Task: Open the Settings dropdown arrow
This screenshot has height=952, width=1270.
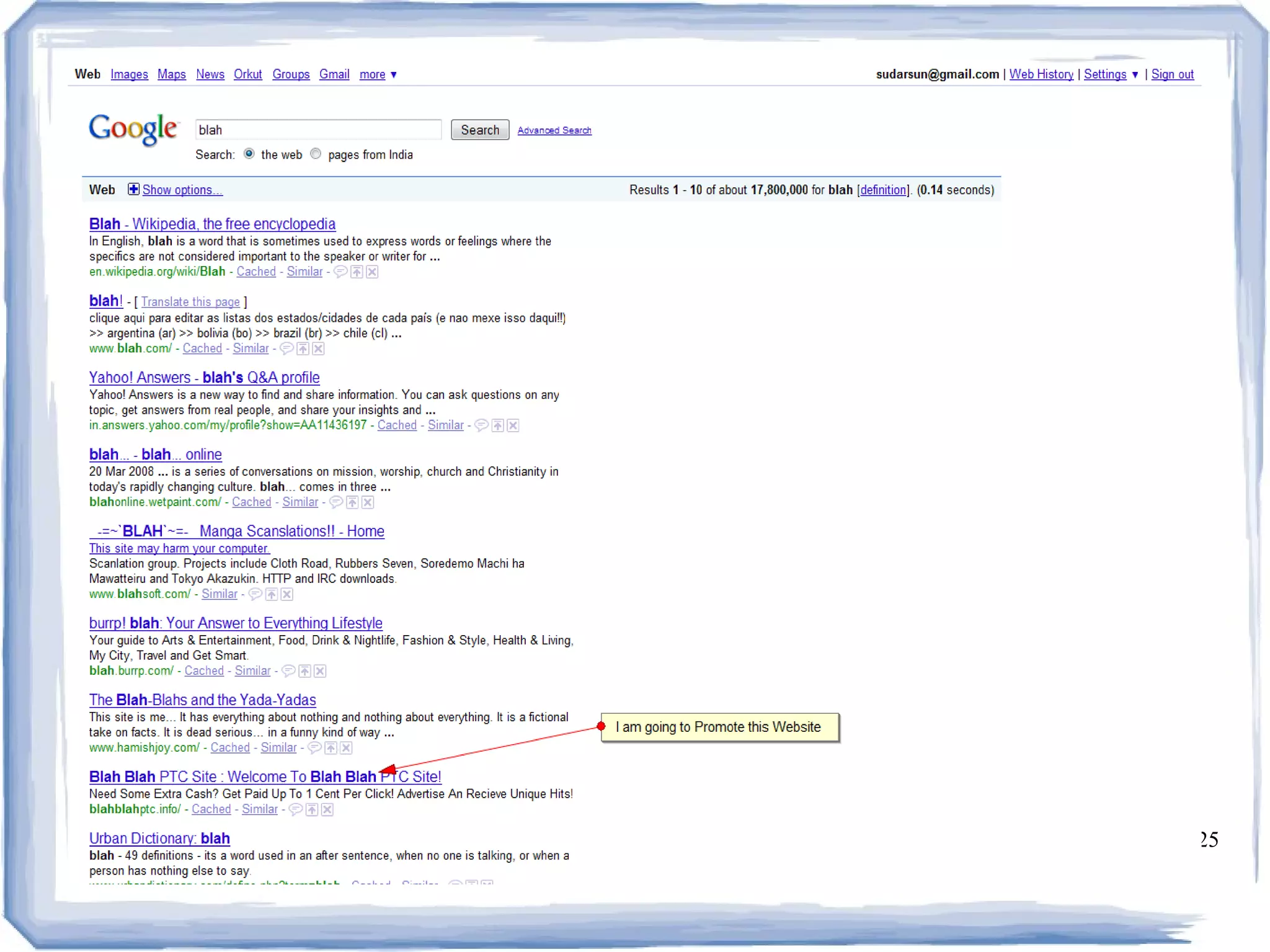Action: click(1135, 75)
